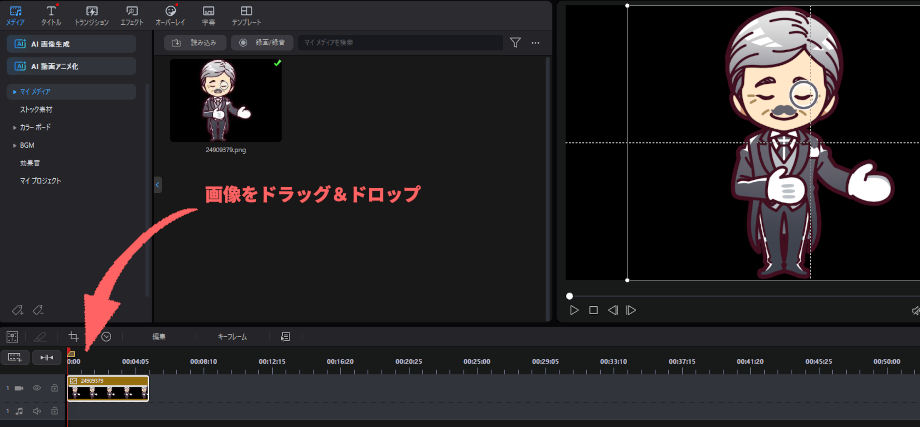Open the three-dots more options menu
The height and width of the screenshot is (427, 920).
tap(536, 43)
